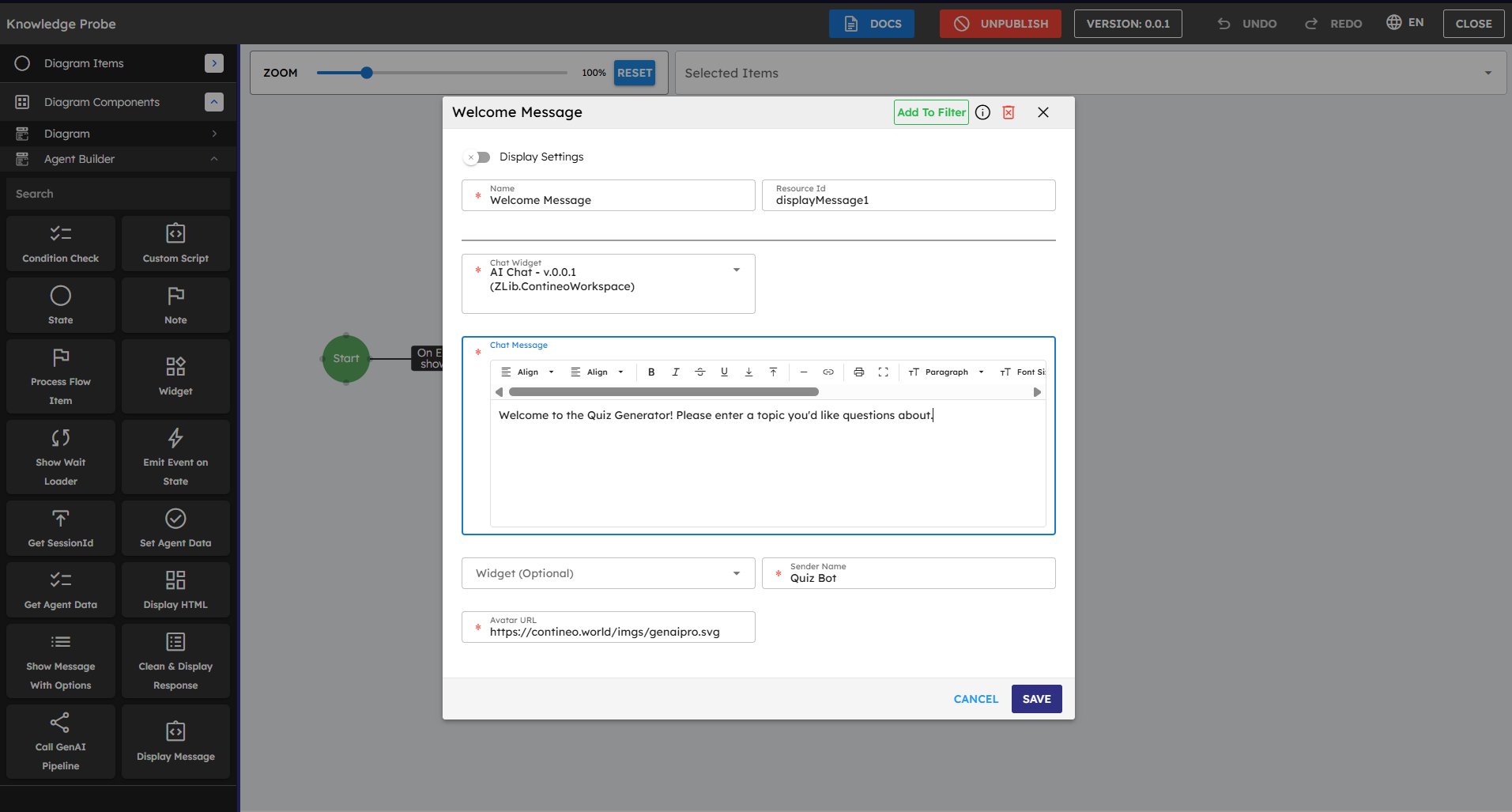Open the Paragraph style dropdown
1512x812 pixels.
947,372
